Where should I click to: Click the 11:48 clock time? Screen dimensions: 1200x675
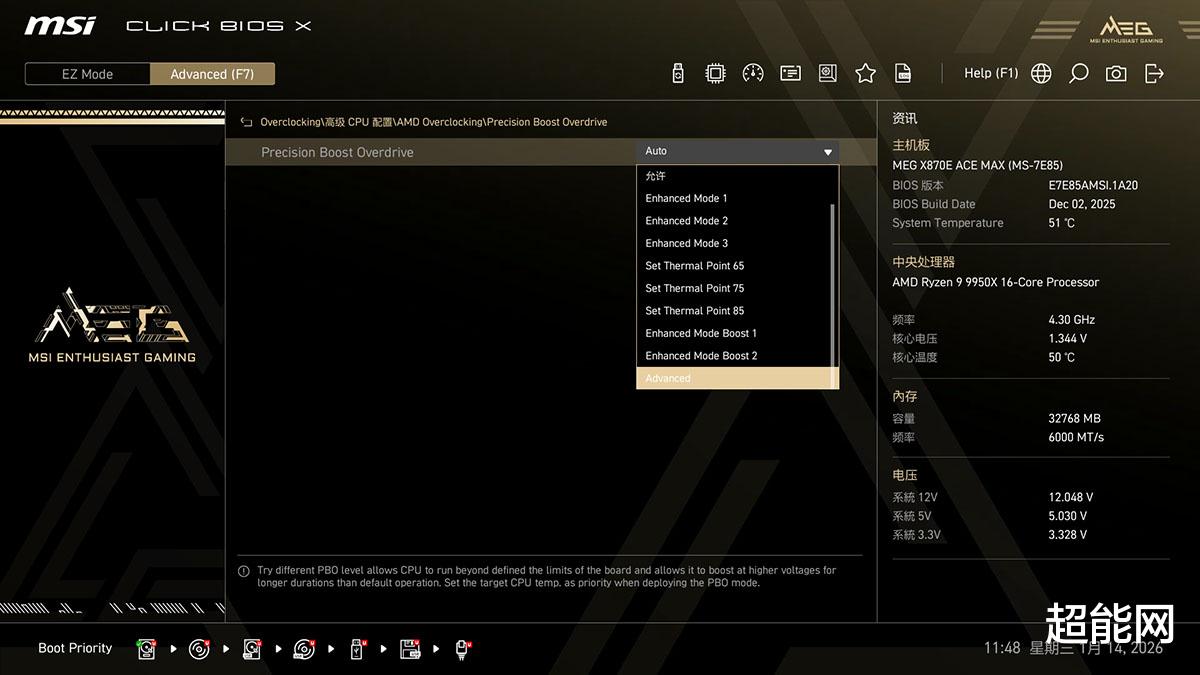pos(1002,648)
